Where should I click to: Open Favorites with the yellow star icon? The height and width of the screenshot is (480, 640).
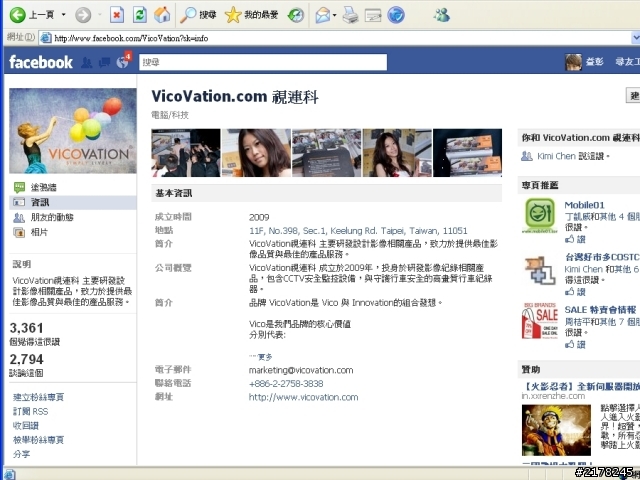click(x=251, y=15)
